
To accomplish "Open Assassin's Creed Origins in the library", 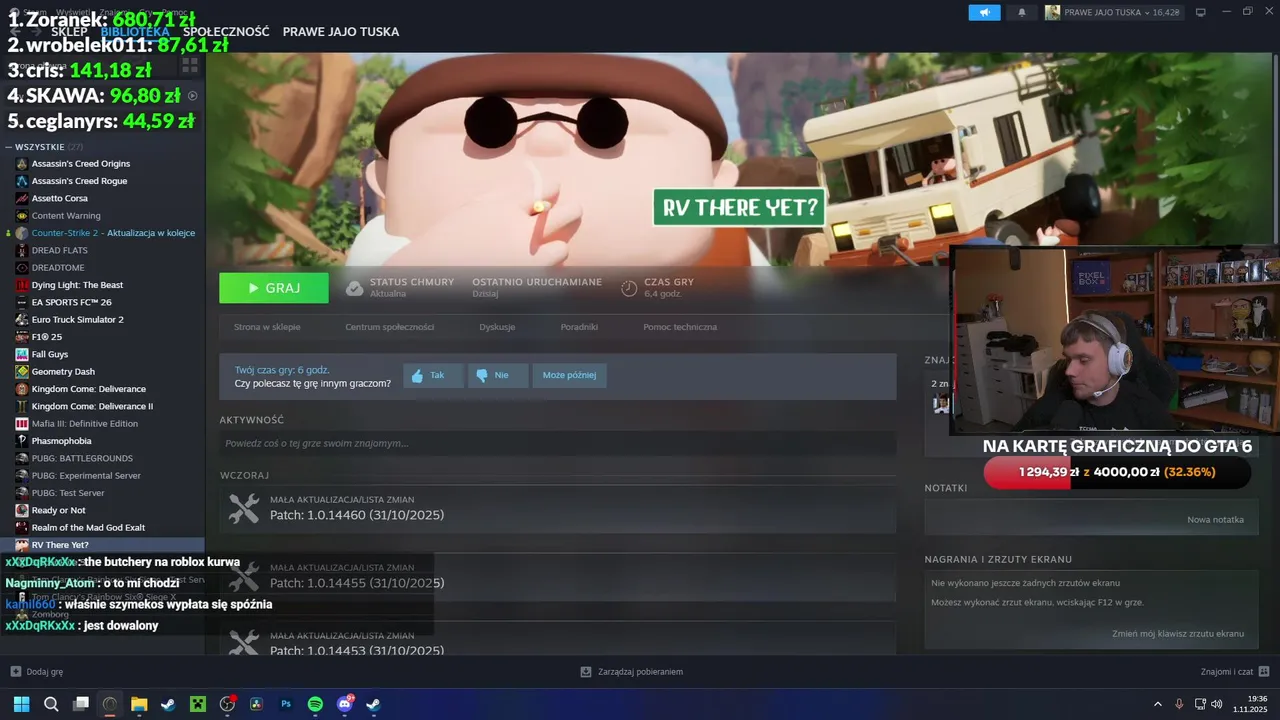I will (80, 163).
